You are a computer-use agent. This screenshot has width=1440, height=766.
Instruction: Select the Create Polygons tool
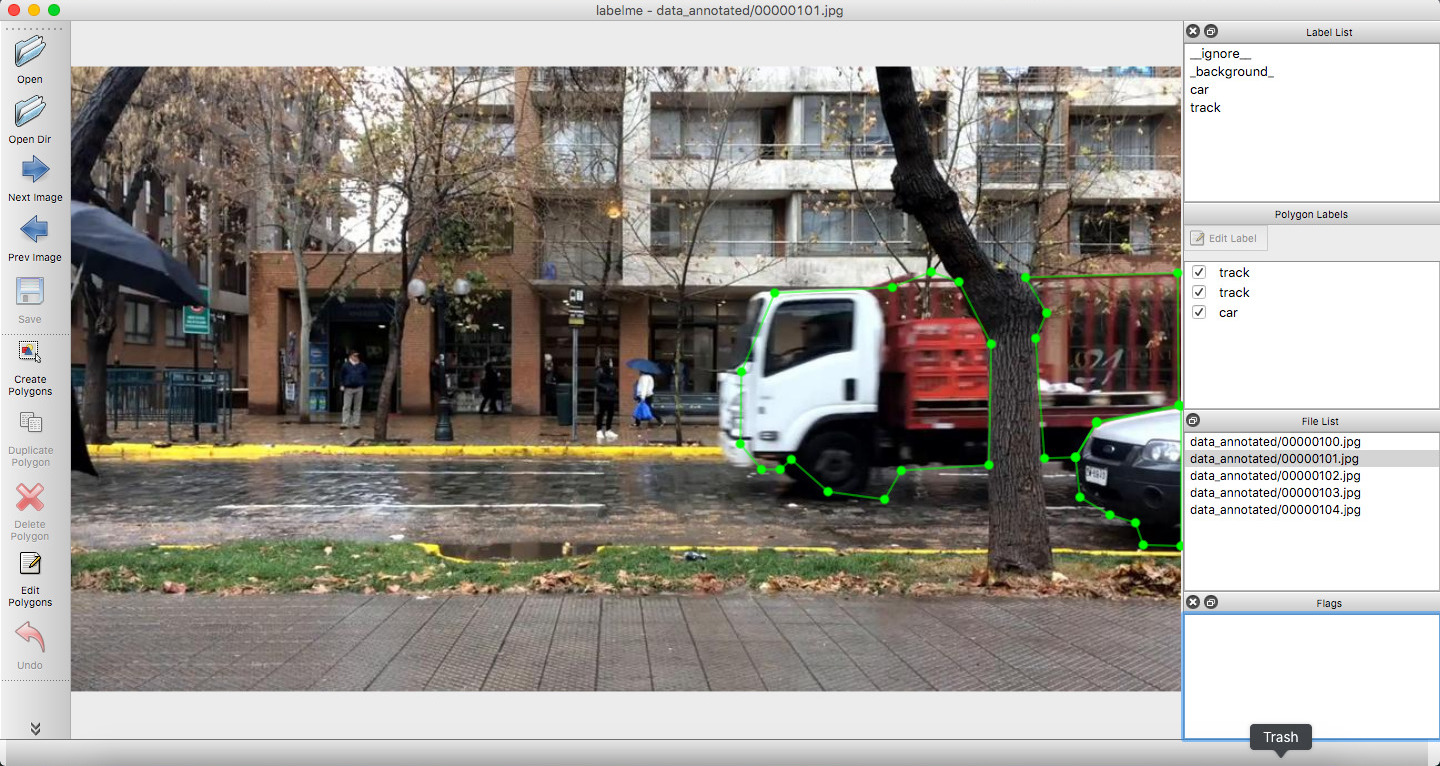click(x=30, y=353)
